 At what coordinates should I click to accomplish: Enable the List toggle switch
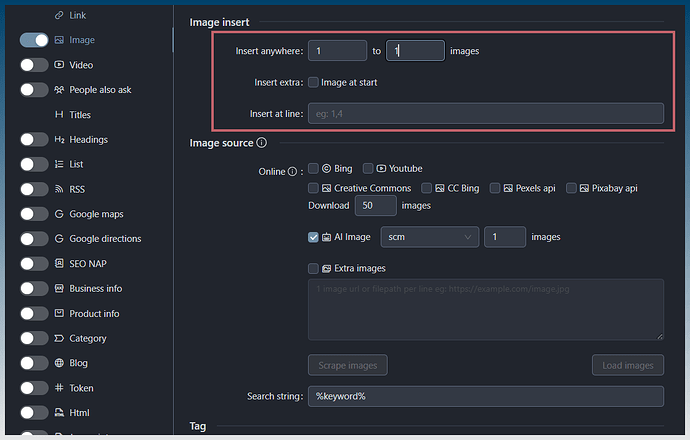tap(34, 164)
